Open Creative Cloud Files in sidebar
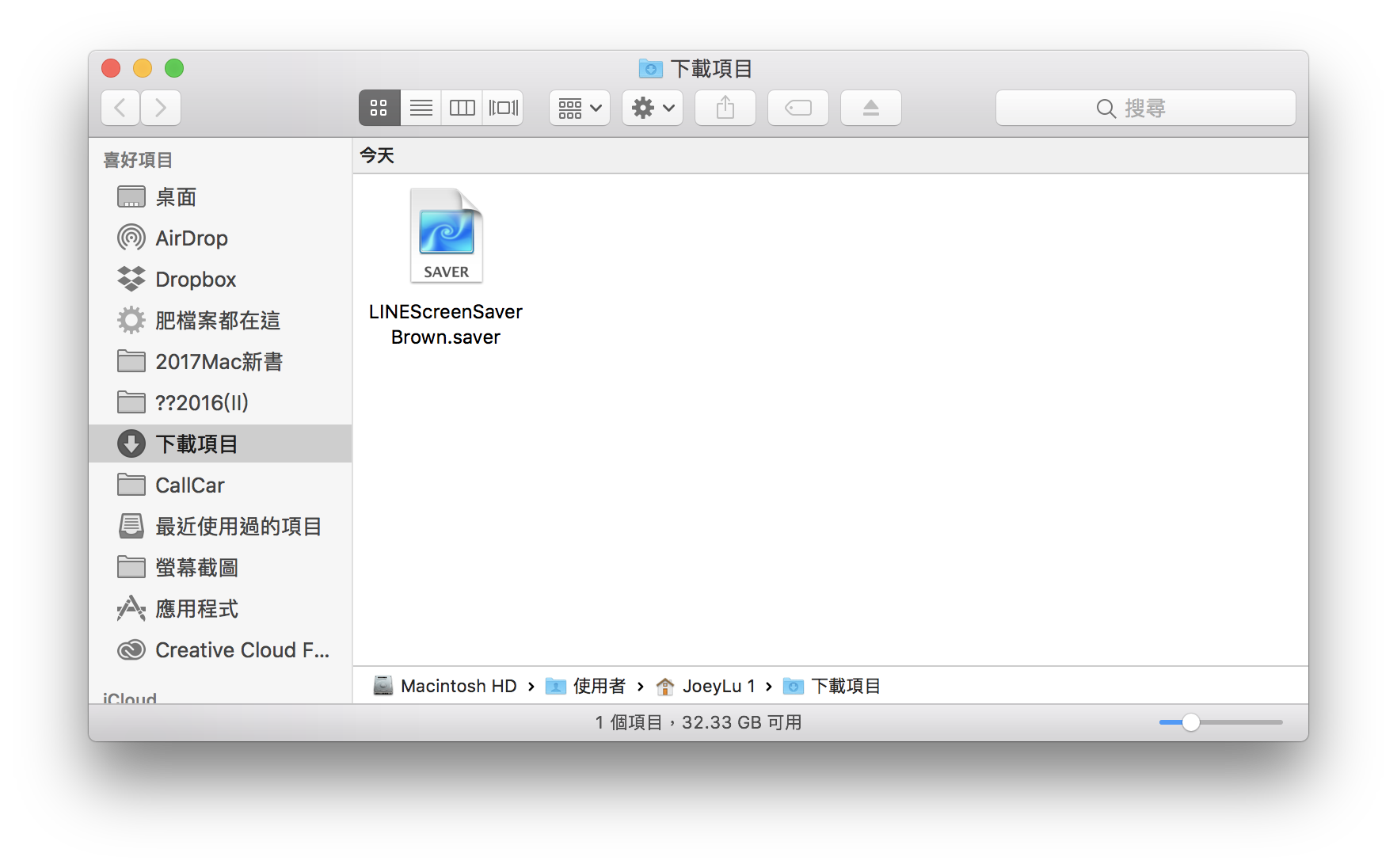This screenshot has width=1397, height=868. pos(220,650)
